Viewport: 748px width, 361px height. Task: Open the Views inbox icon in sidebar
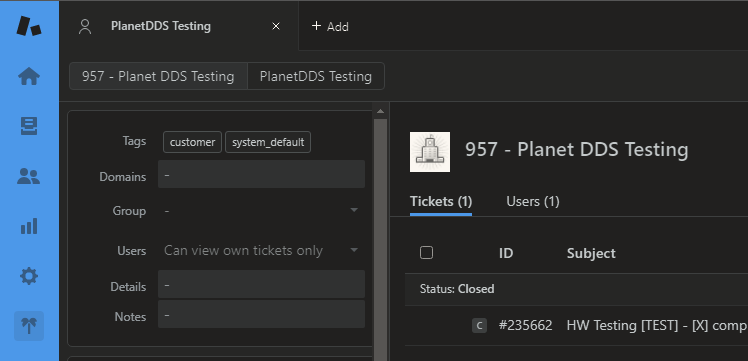29,126
